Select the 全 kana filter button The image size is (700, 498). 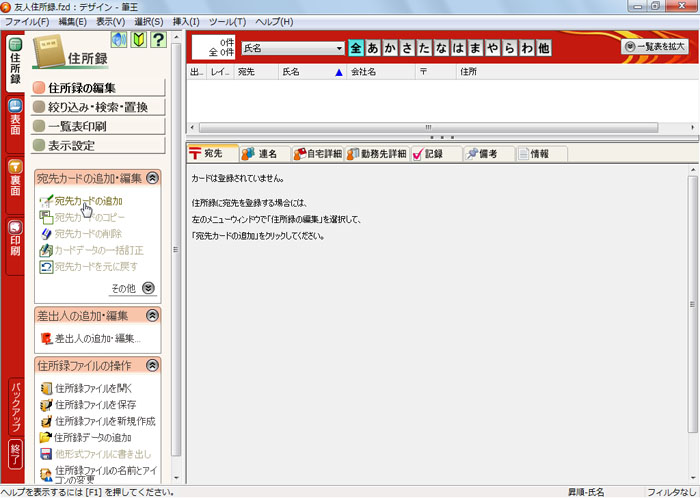point(355,47)
